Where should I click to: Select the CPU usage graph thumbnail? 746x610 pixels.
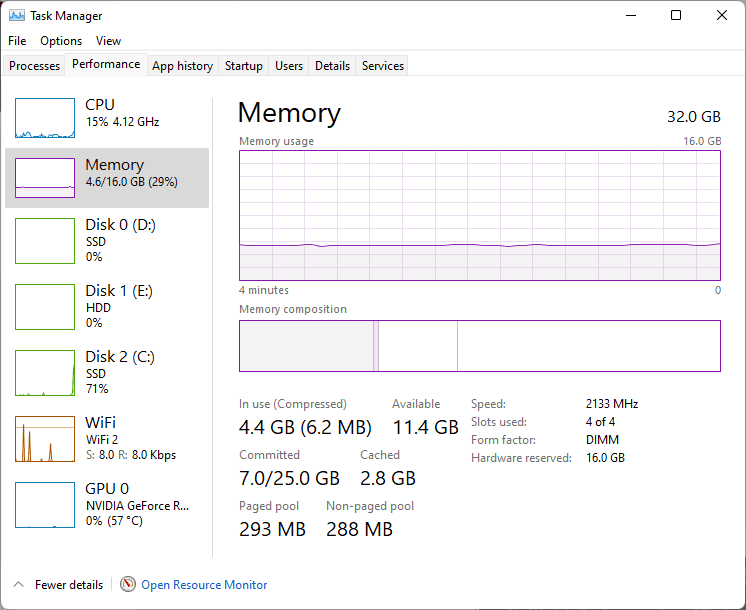pos(45,118)
